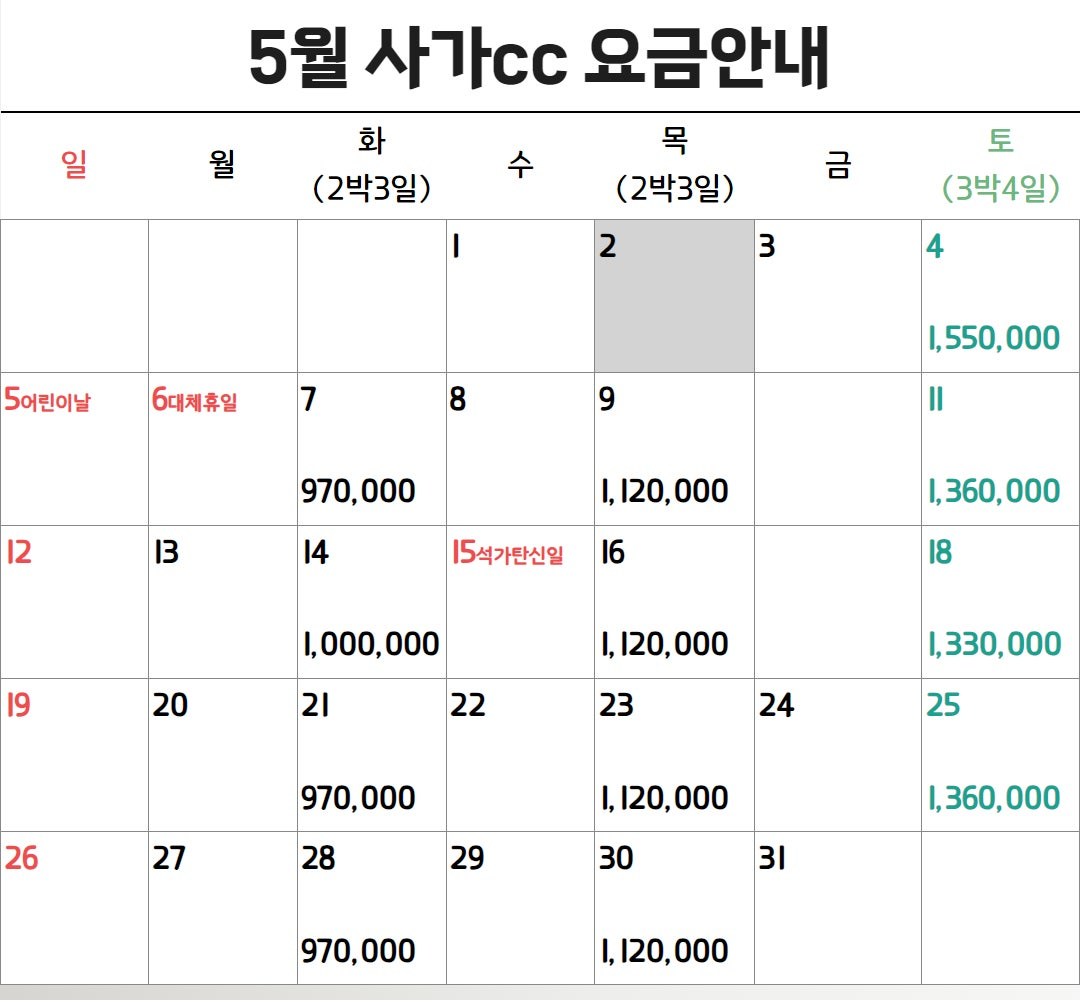Select the May 16 price 1,120,000
The height and width of the screenshot is (1000, 1080).
(664, 644)
